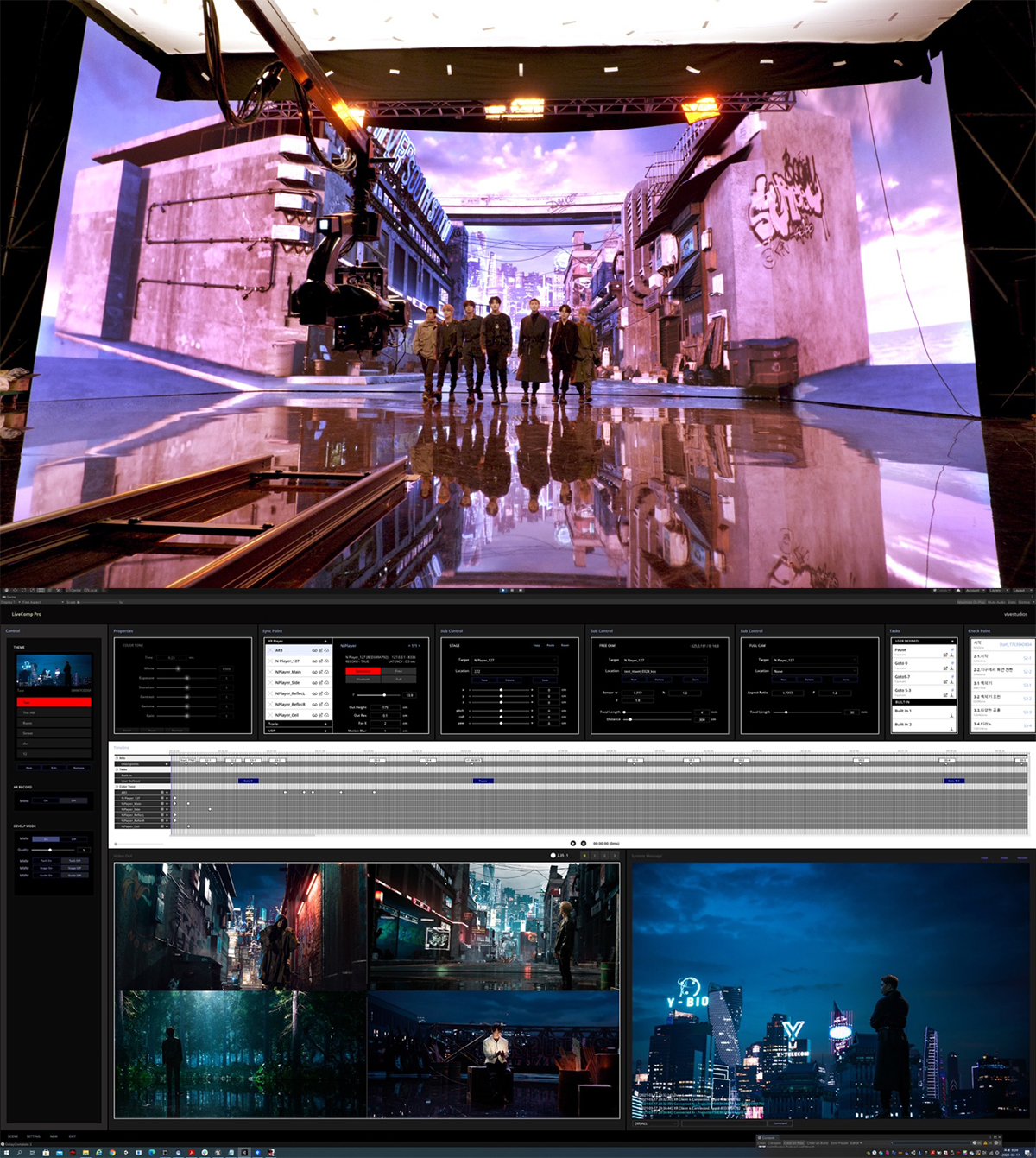Screen dimensions: 1036x1158
Task: Switch Develop Mode to Off
Action: (73, 838)
